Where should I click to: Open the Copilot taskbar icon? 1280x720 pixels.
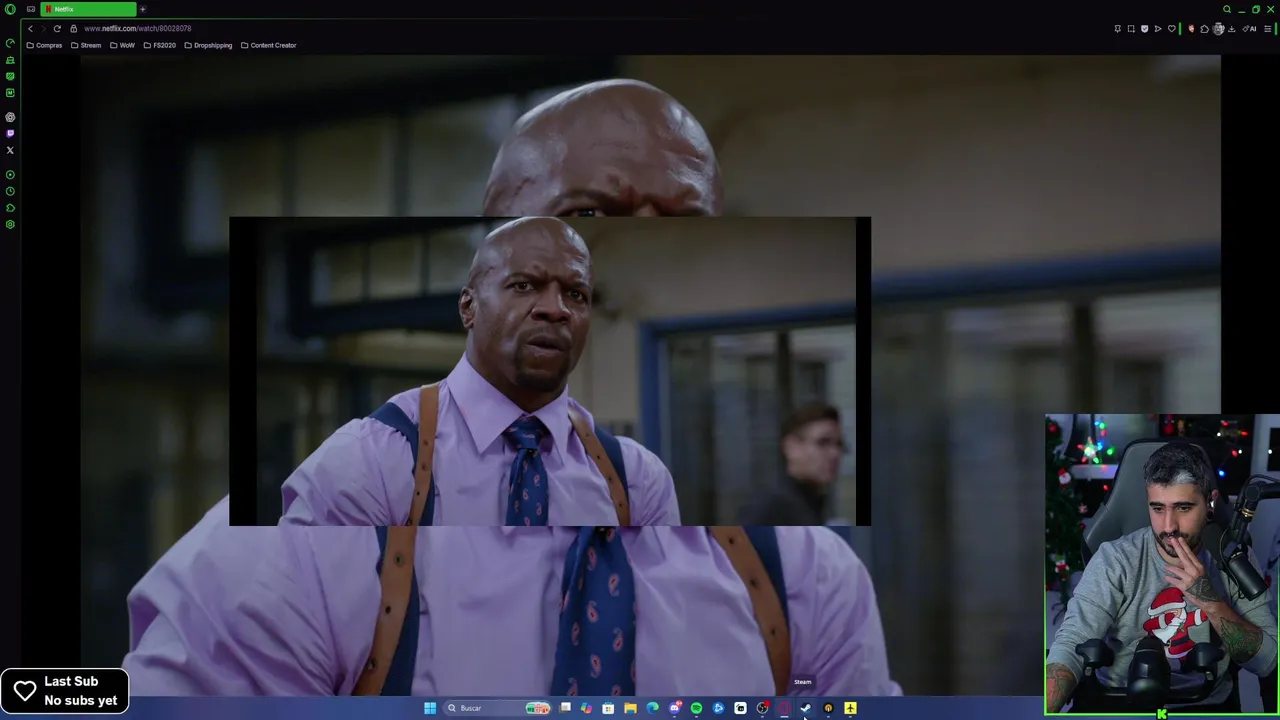[586, 708]
